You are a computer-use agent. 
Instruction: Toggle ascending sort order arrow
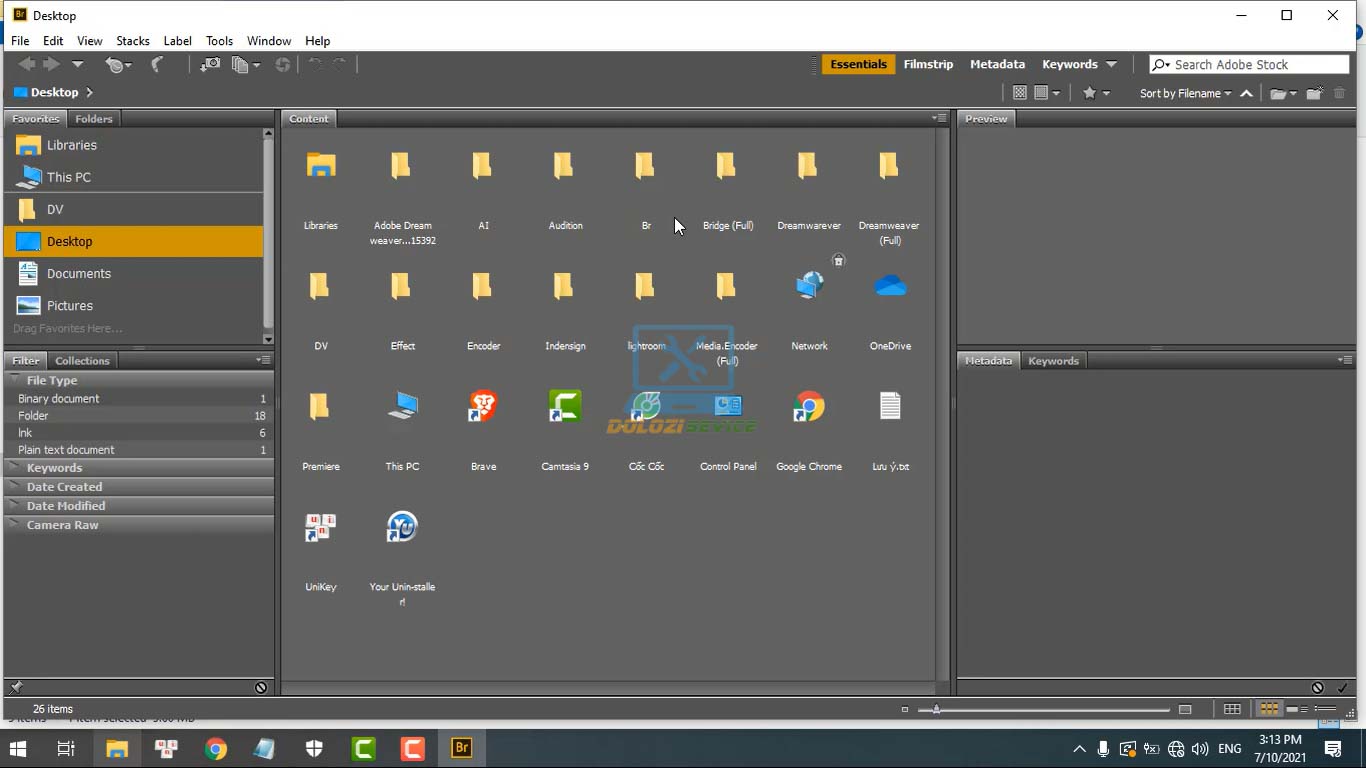click(1247, 93)
